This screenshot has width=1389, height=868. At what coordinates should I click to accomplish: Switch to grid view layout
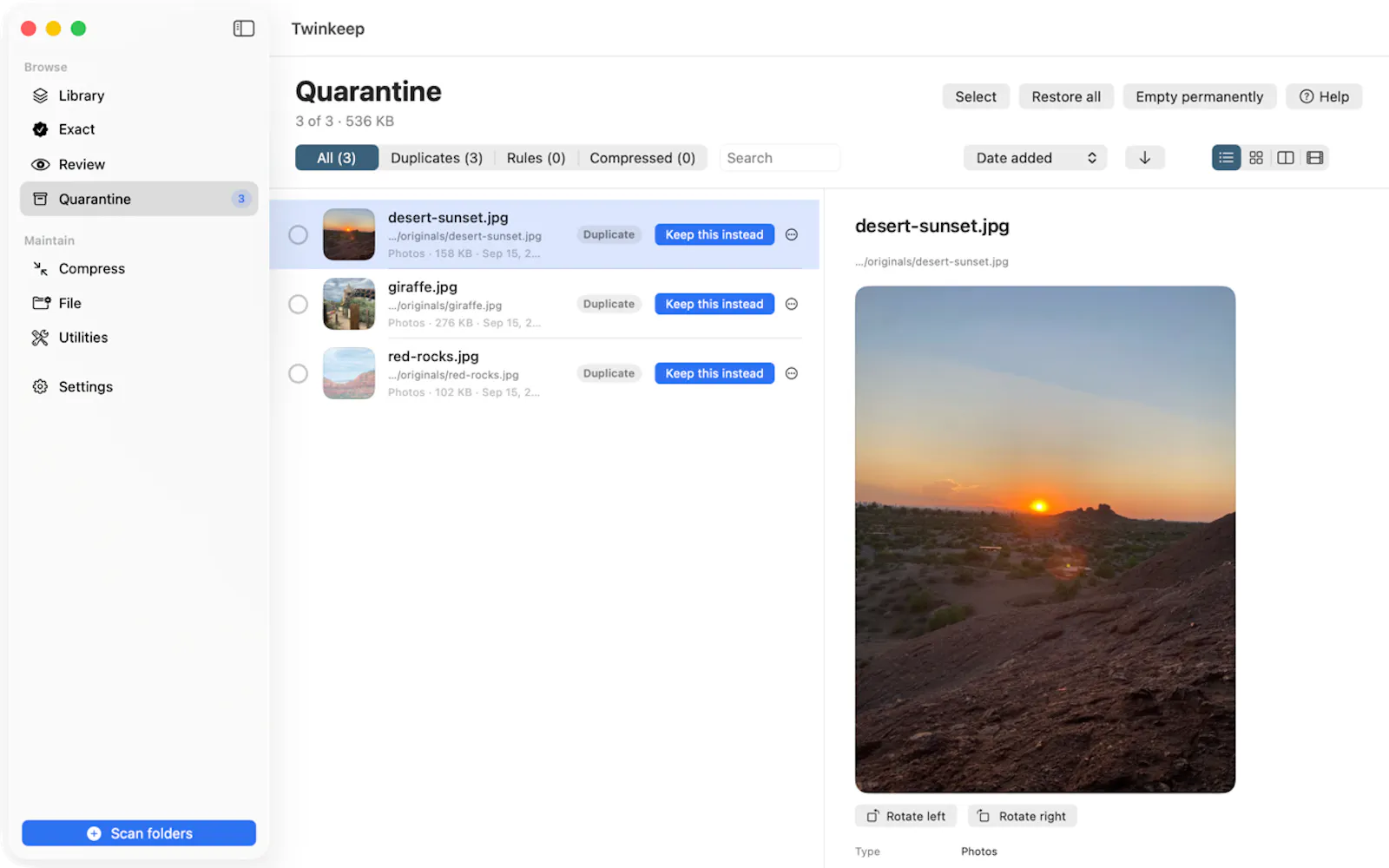[1256, 157]
